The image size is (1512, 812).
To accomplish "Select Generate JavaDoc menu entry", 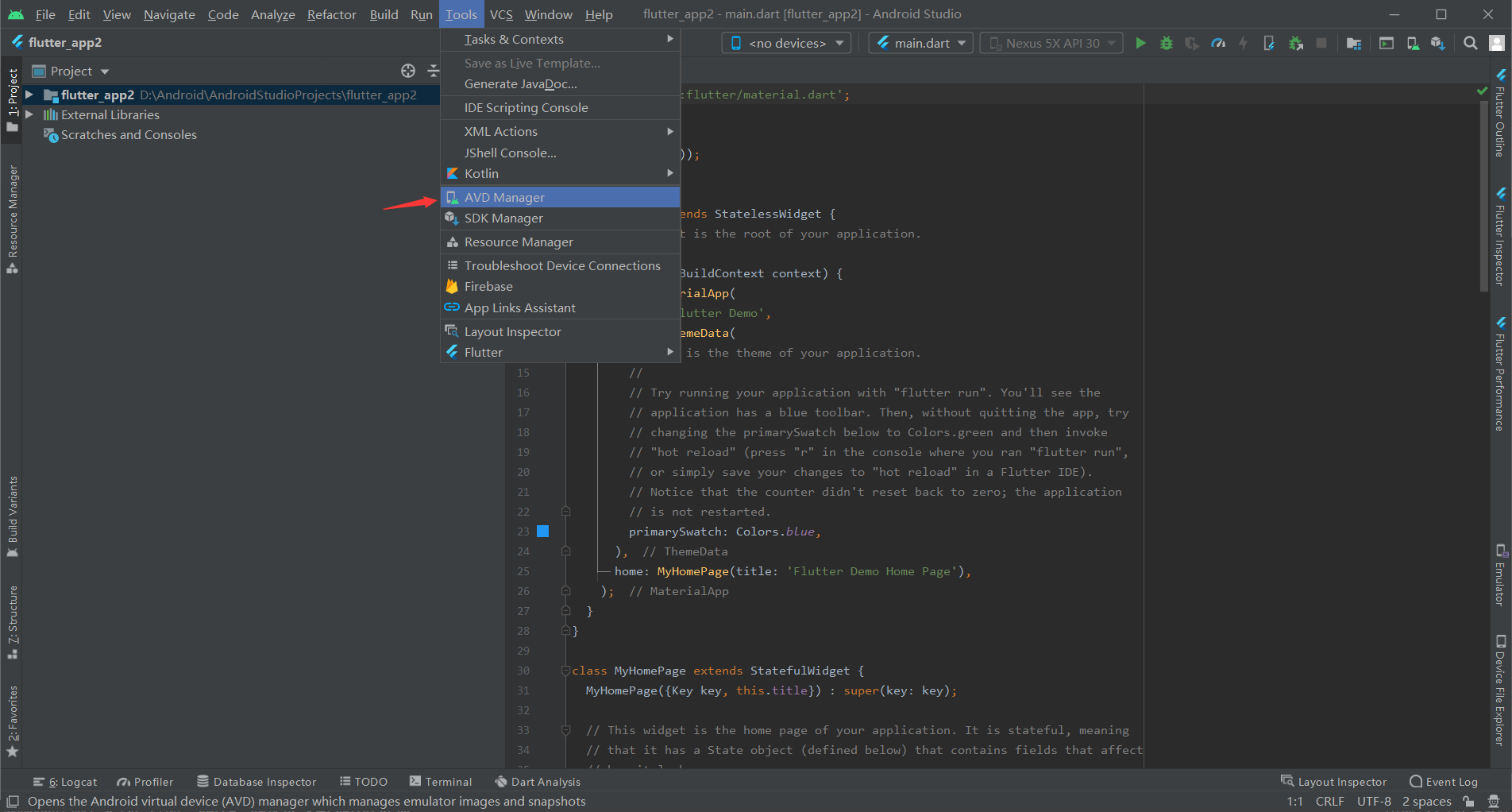I will 561,83.
